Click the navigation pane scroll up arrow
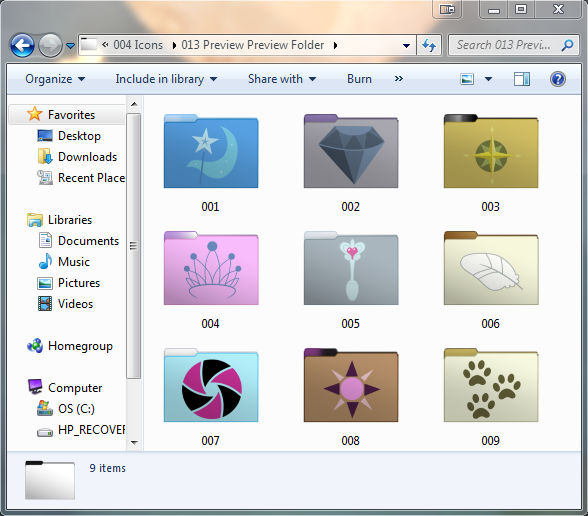Viewport: 588px width, 516px height. point(134,104)
